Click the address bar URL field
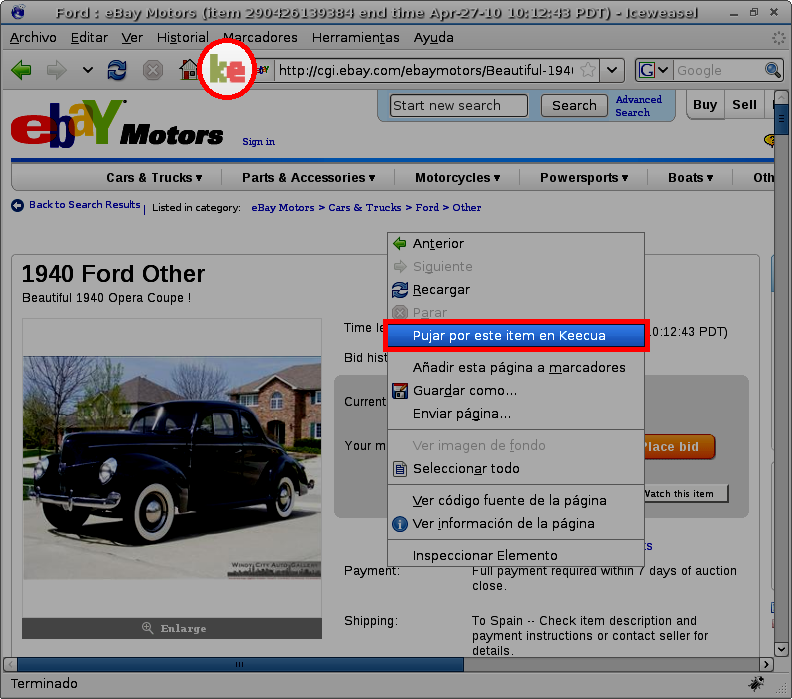The height and width of the screenshot is (699, 792). [426, 70]
